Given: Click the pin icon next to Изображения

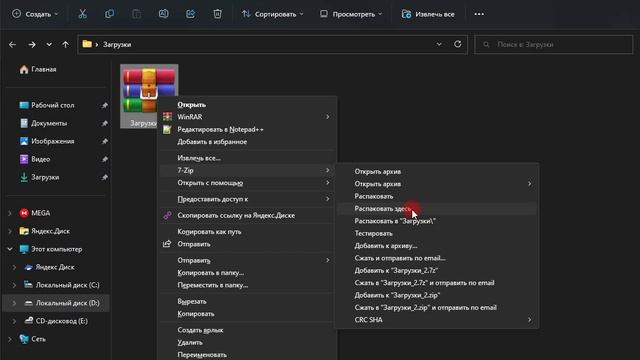Looking at the screenshot, I should point(104,141).
